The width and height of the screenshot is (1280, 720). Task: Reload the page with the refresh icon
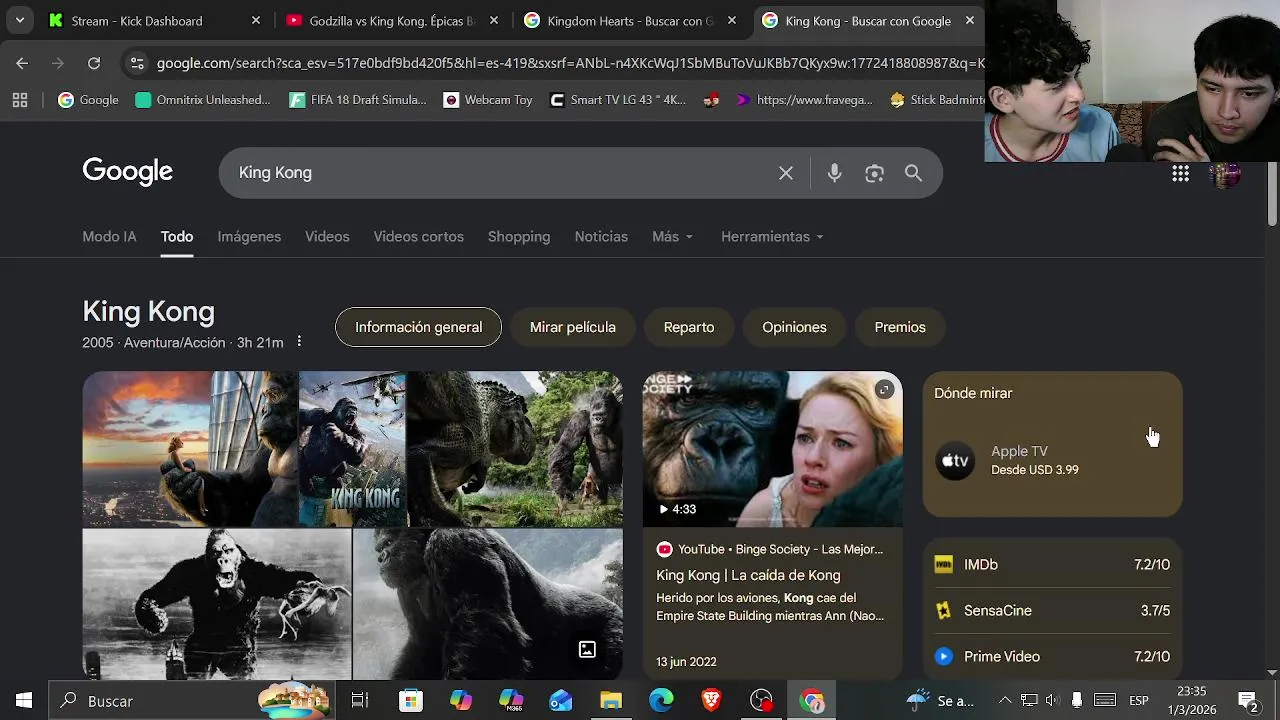(94, 63)
